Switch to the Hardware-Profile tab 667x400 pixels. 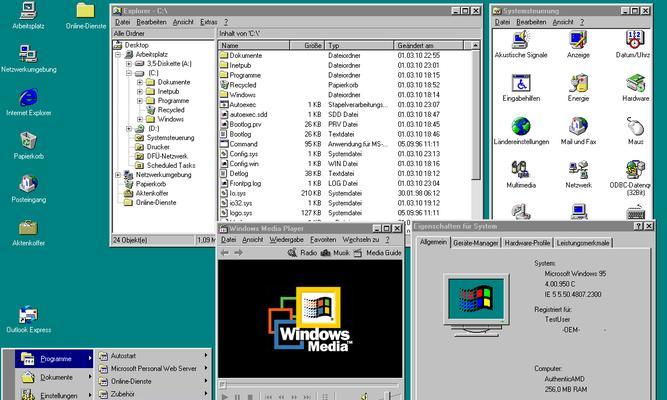click(527, 243)
